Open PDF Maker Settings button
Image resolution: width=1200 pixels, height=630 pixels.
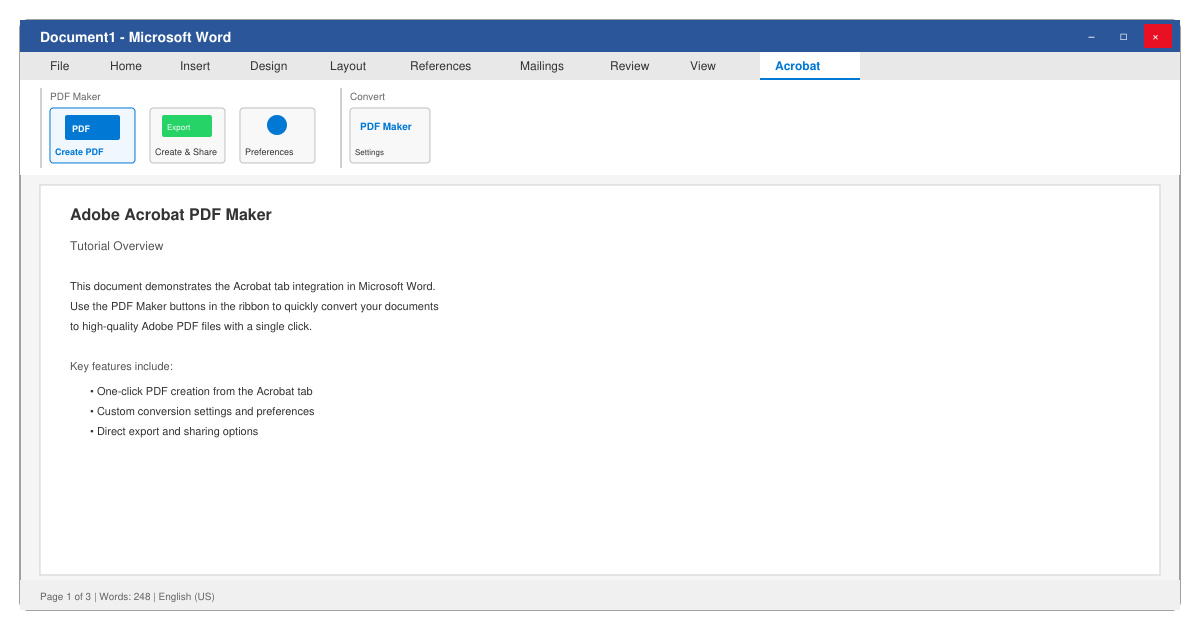390,136
